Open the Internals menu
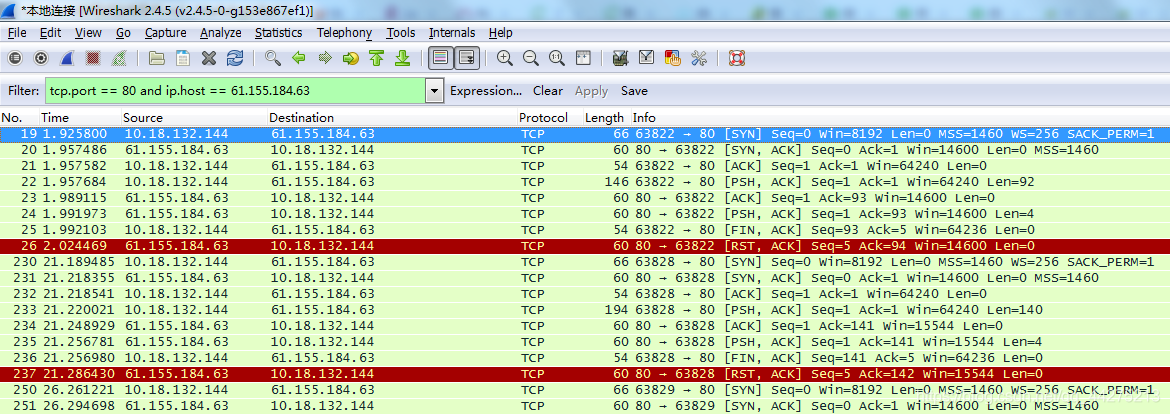Image resolution: width=1170 pixels, height=415 pixels. (452, 33)
